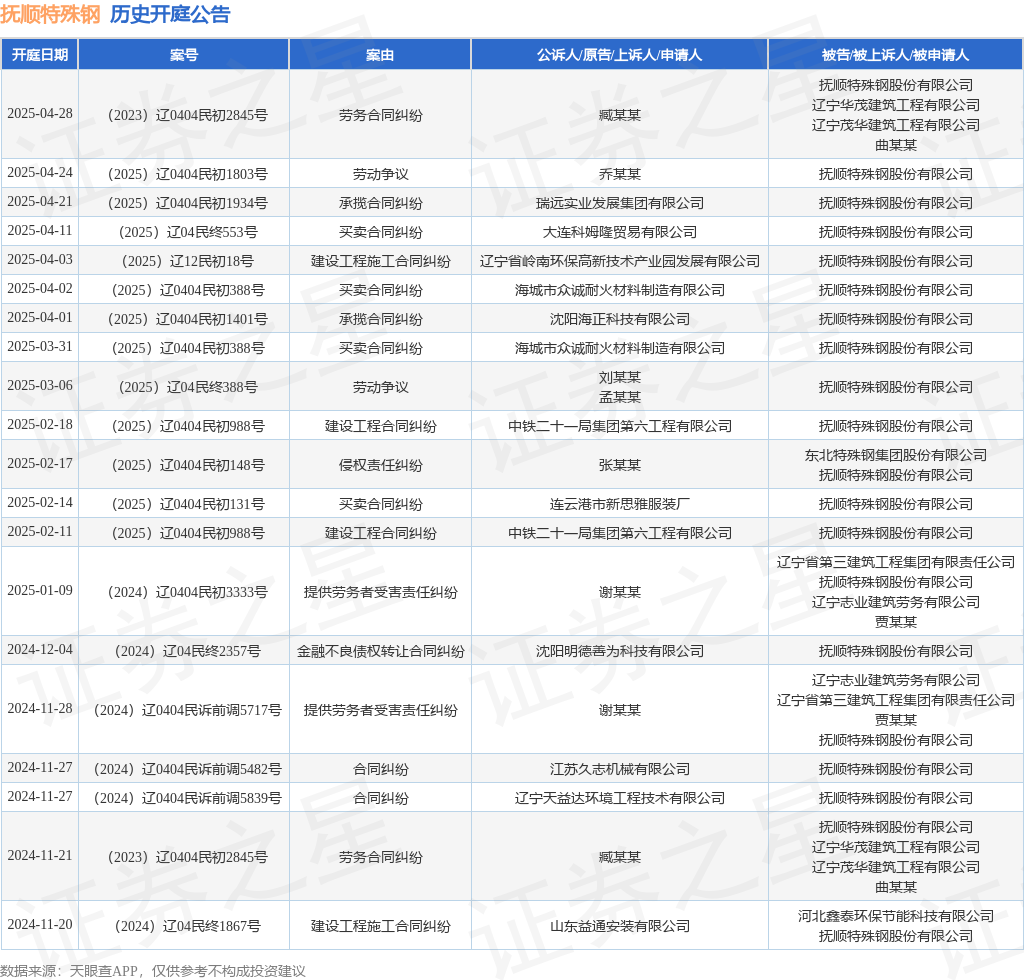Click case number (2025)辽0404民初148号
Viewport: 1024px width, 980px height.
[187, 465]
